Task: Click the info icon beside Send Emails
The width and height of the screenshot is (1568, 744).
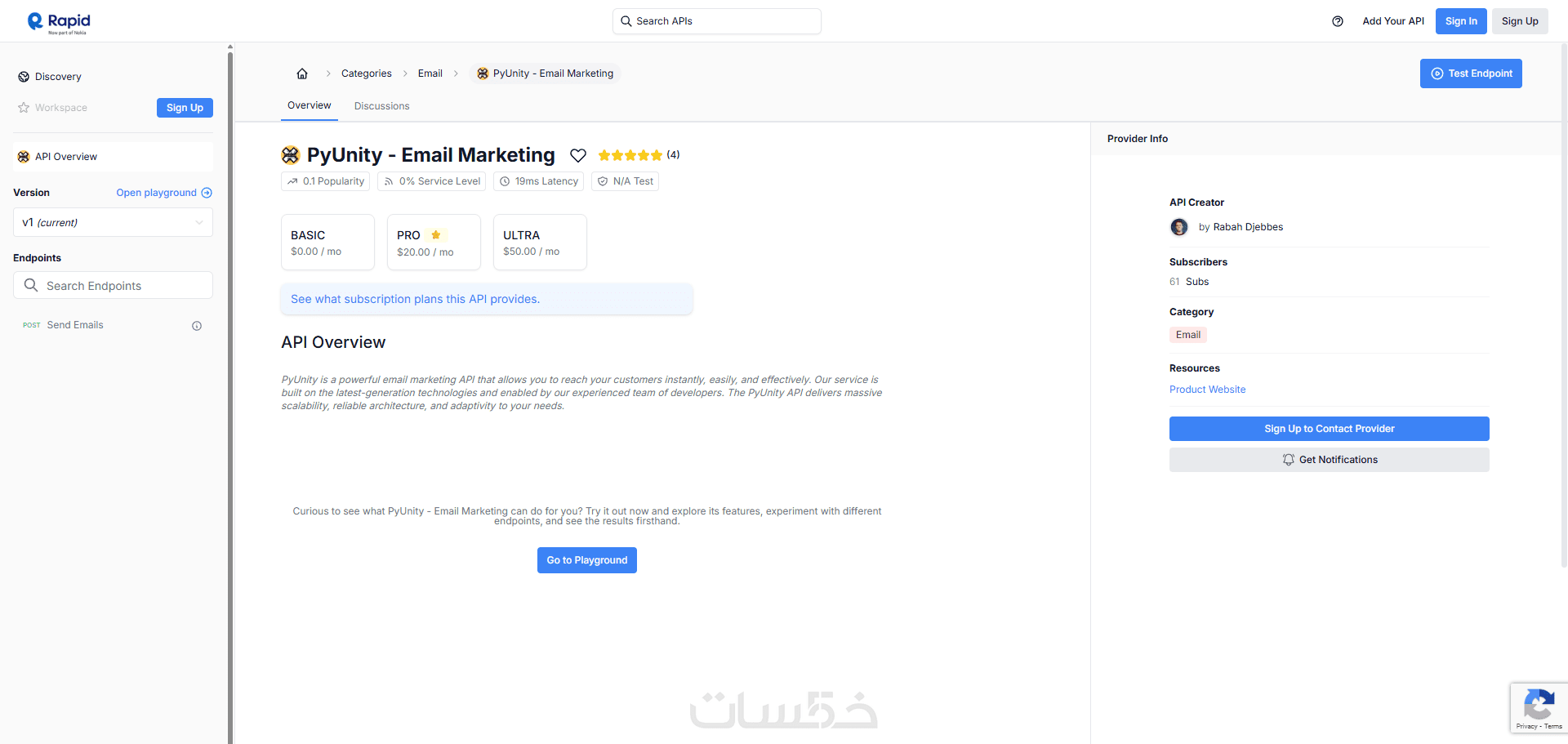Action: pyautogui.click(x=197, y=326)
